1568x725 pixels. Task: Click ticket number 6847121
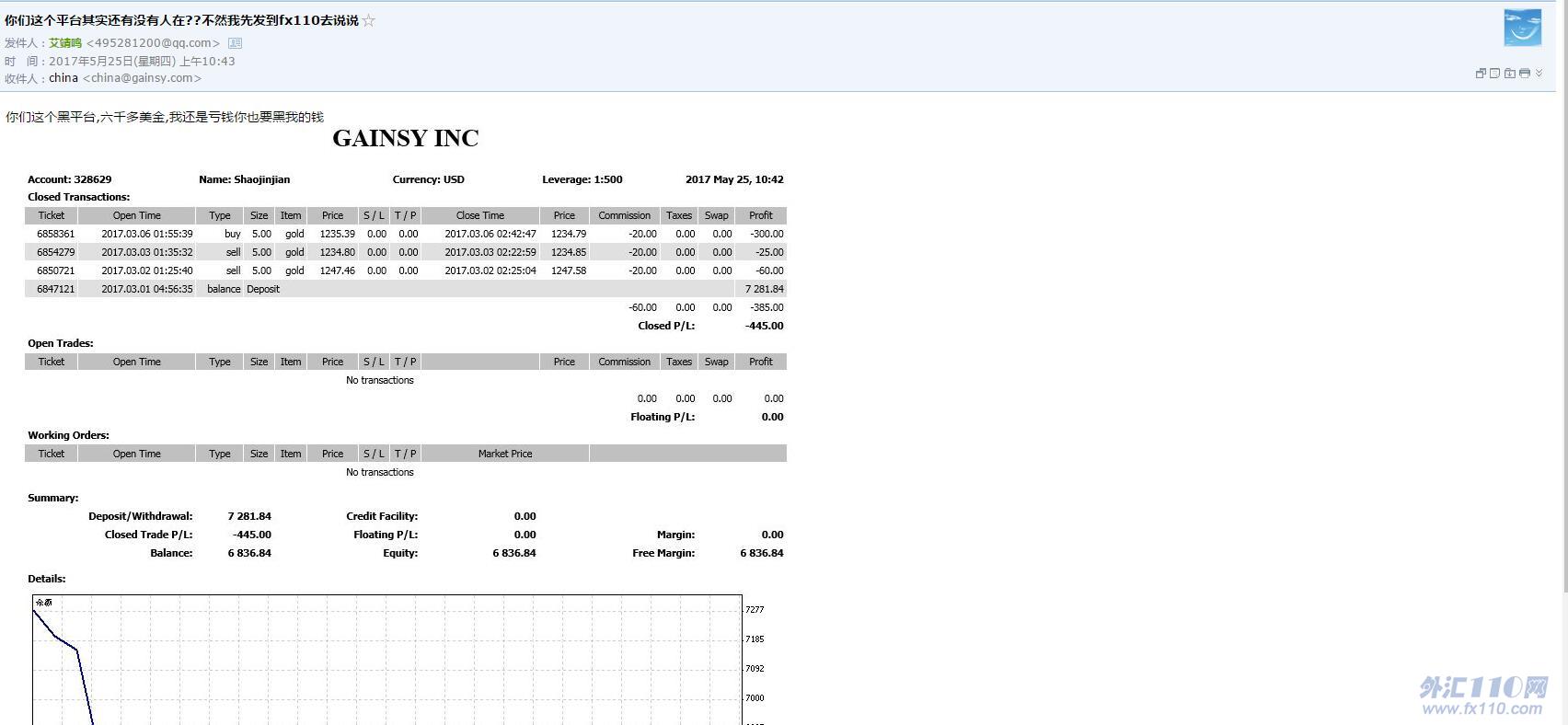click(55, 289)
